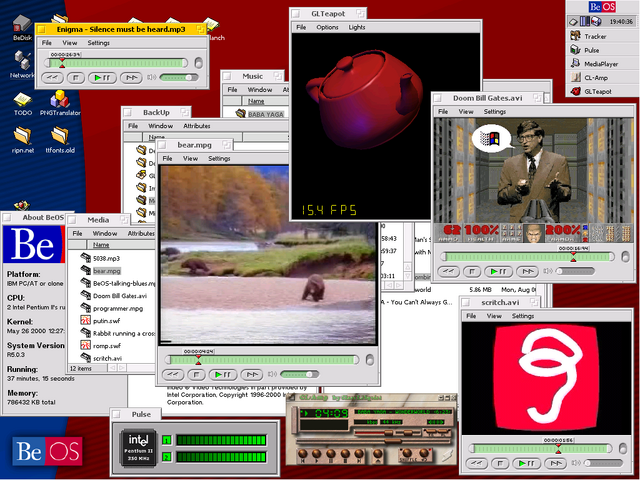640x480 pixels.
Task: Click the putin.swf file icon
Action: pos(85,320)
